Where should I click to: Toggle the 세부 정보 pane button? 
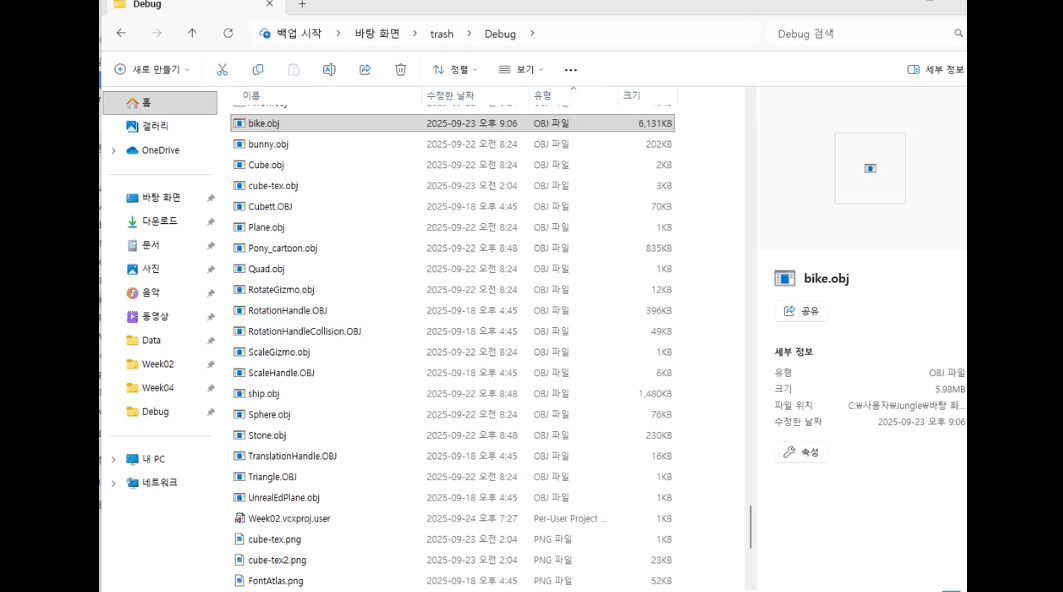(936, 69)
